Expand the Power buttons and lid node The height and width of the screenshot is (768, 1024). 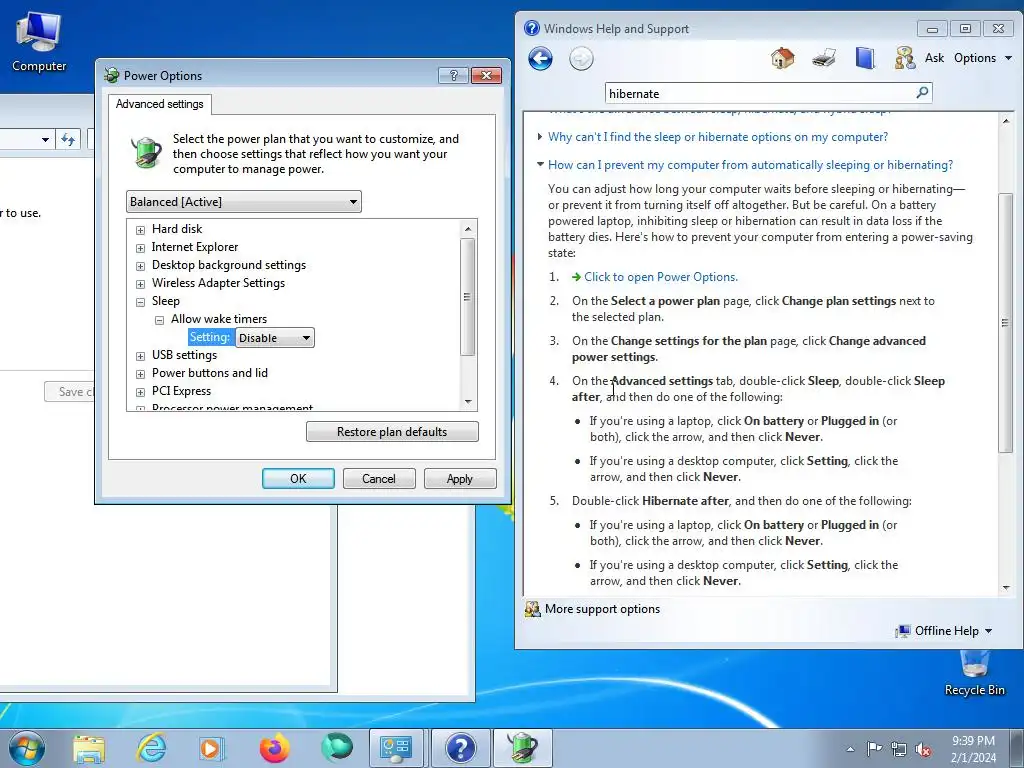140,374
